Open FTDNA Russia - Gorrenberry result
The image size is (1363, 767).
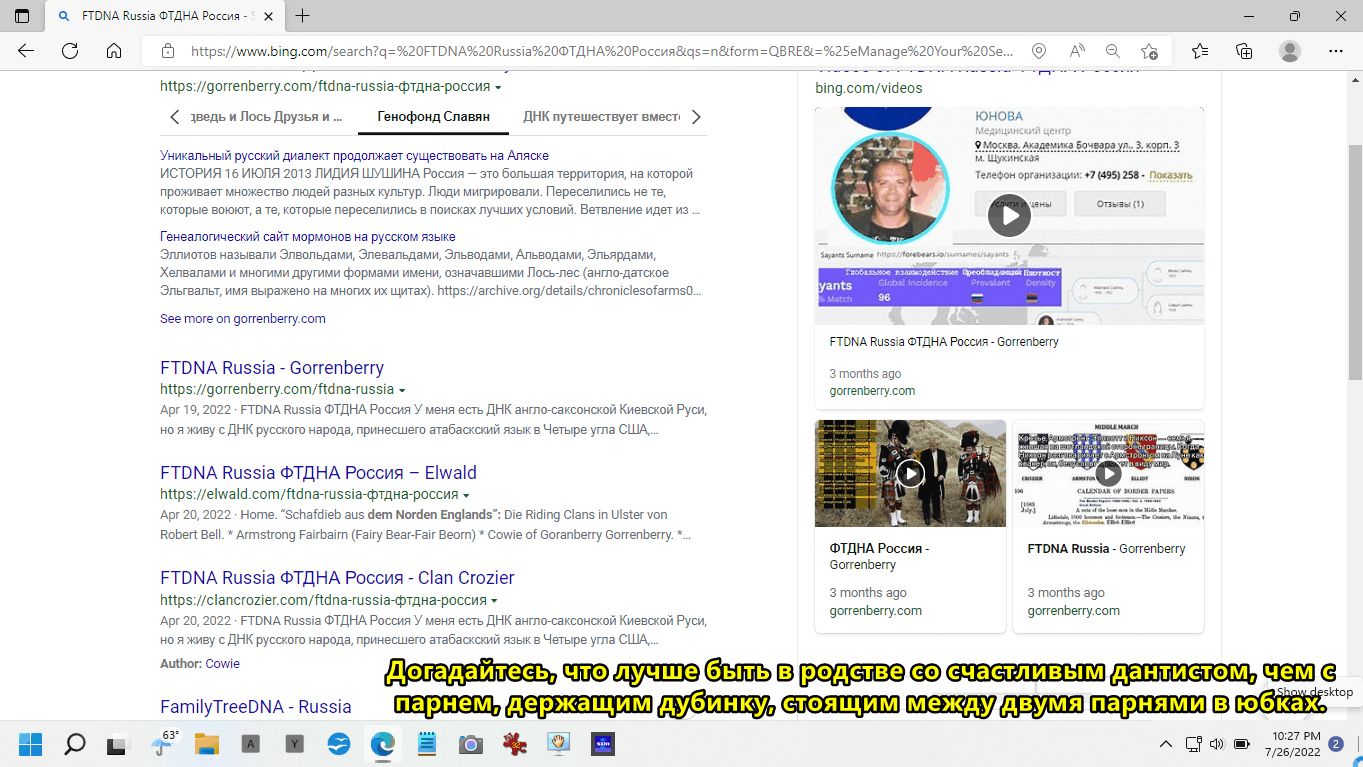(272, 368)
